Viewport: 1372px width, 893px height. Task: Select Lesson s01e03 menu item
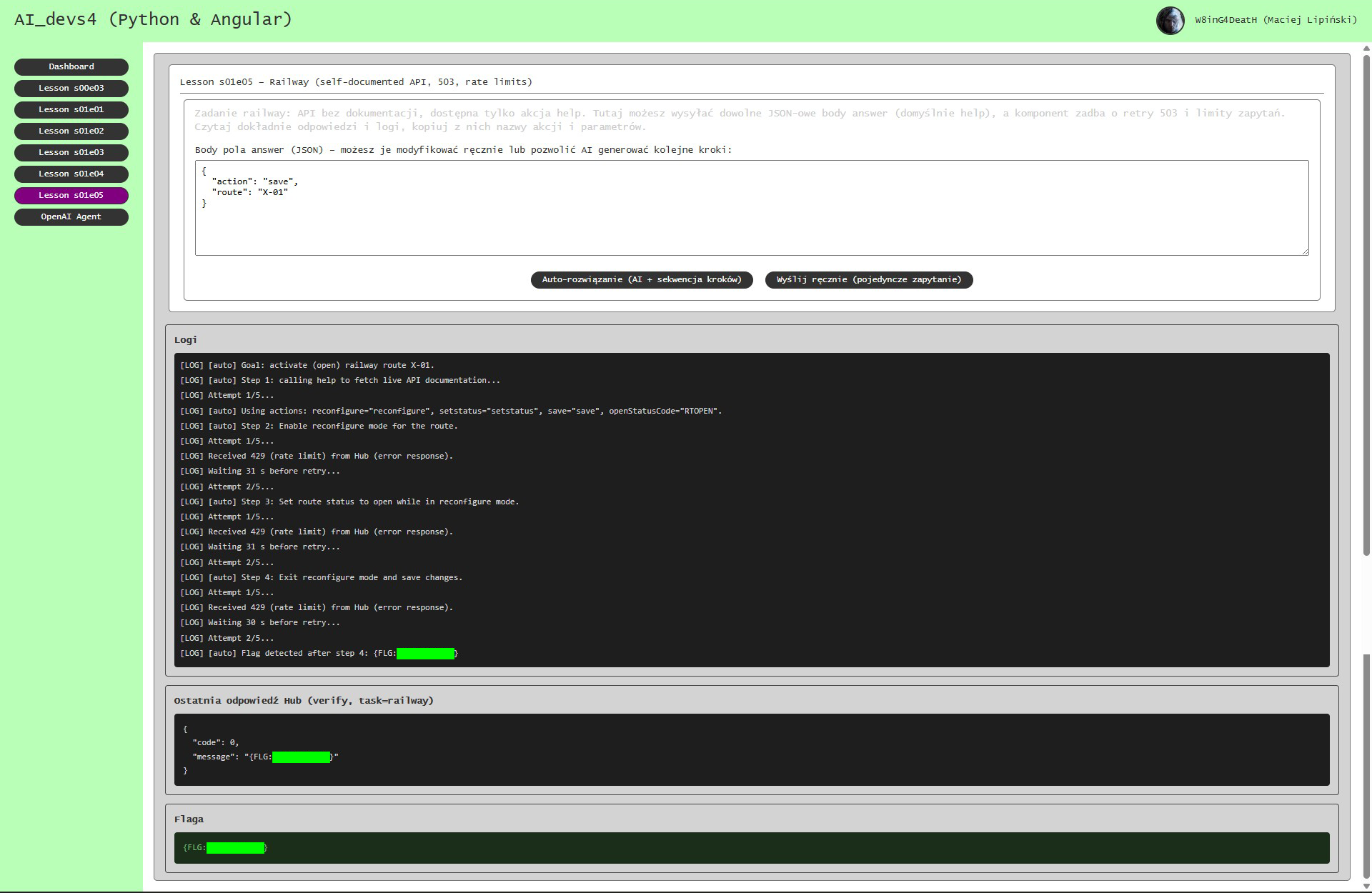(71, 152)
